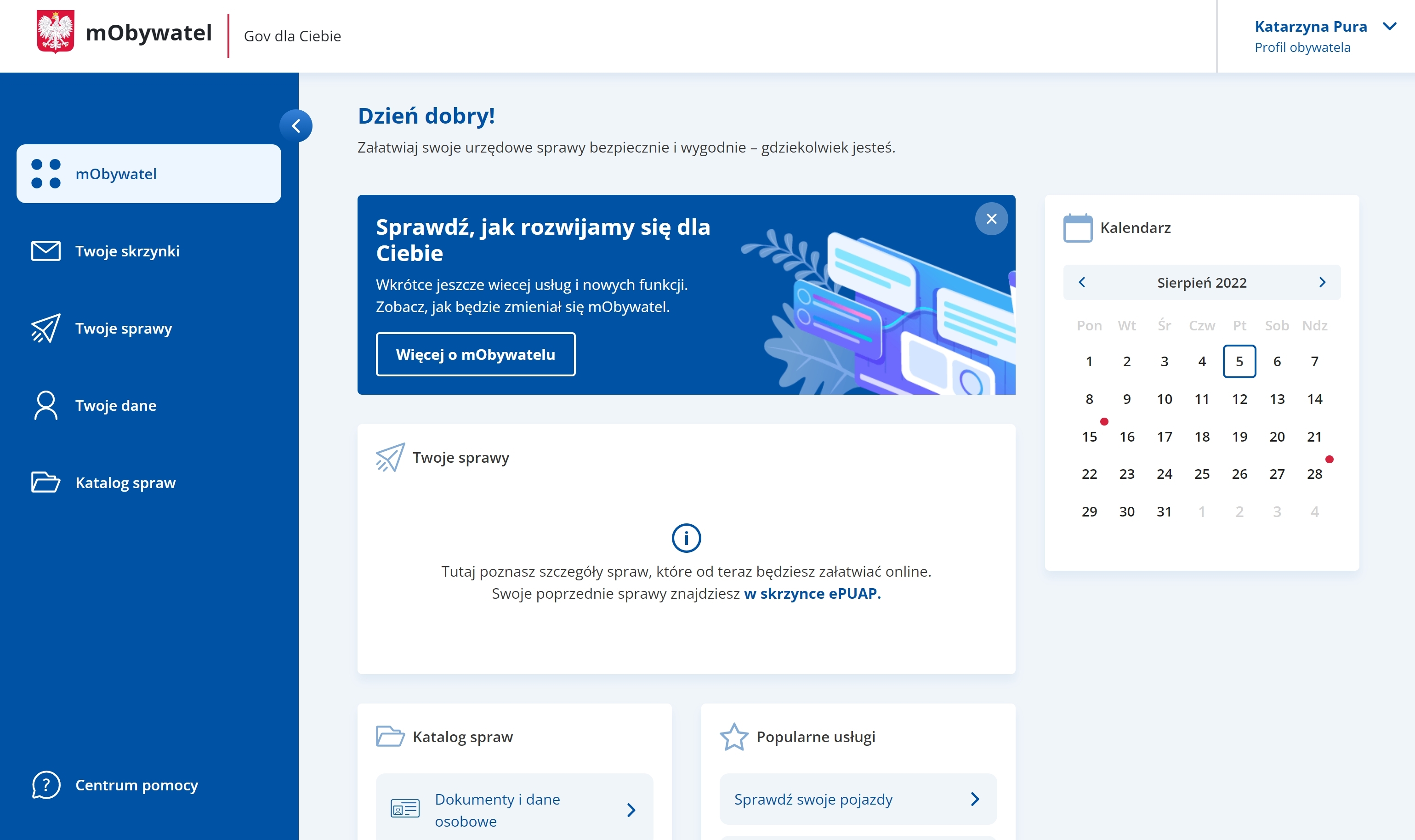The image size is (1415, 840).
Task: Click the star icon by Popularne usługi
Action: 734,737
